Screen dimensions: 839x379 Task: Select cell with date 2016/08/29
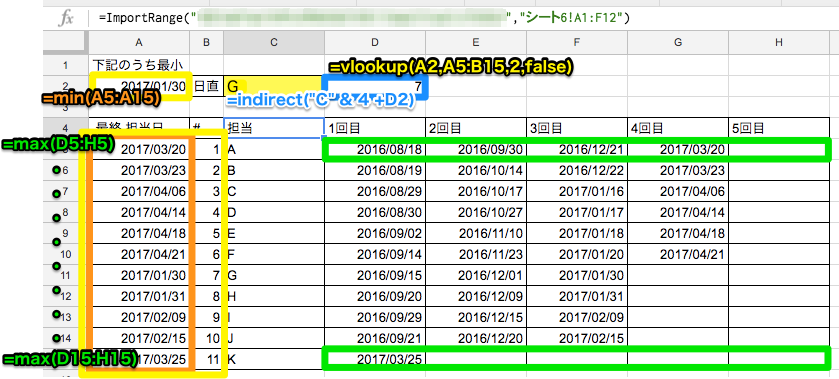tap(375, 191)
